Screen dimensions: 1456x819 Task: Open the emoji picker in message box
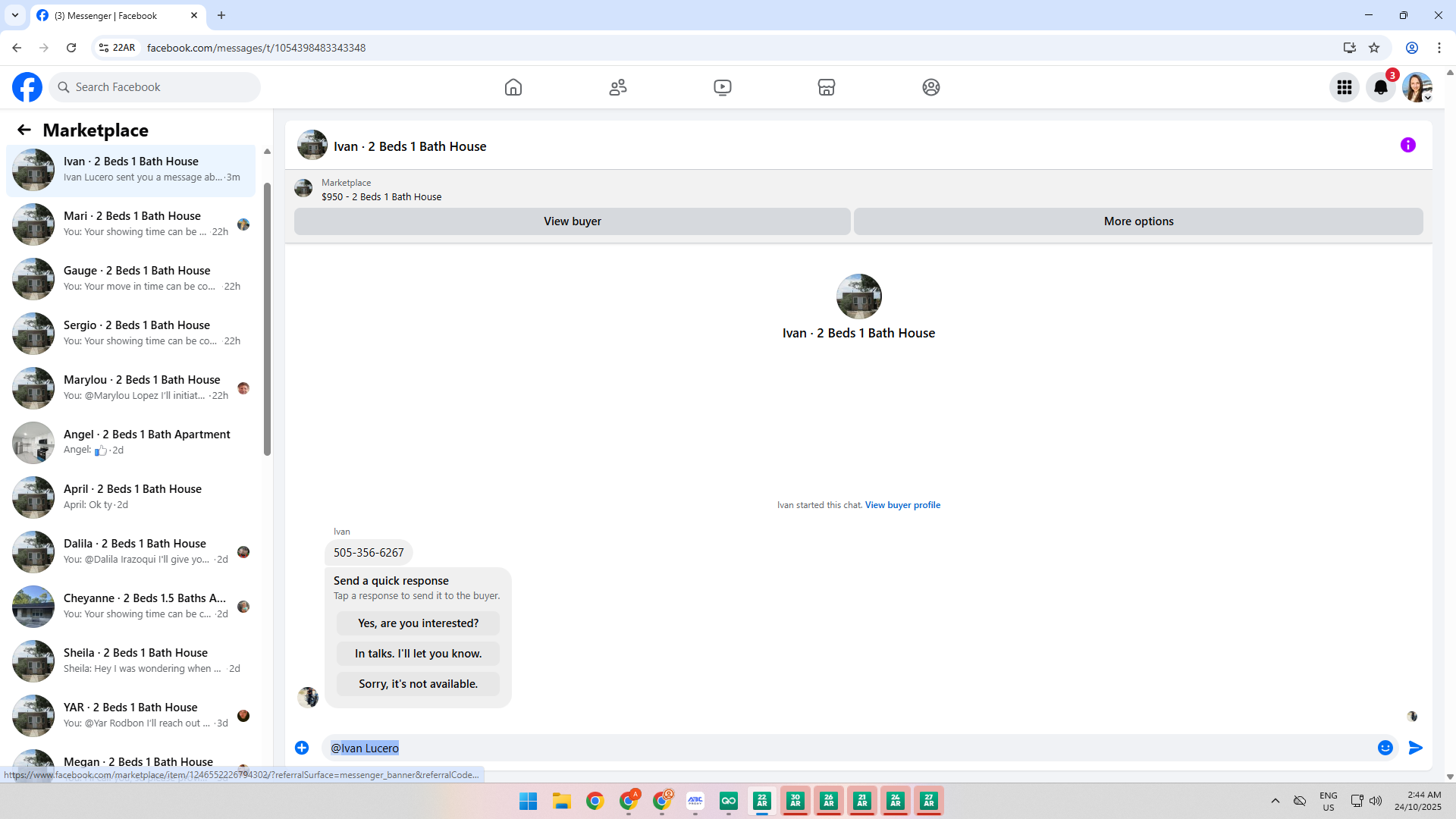click(x=1385, y=748)
